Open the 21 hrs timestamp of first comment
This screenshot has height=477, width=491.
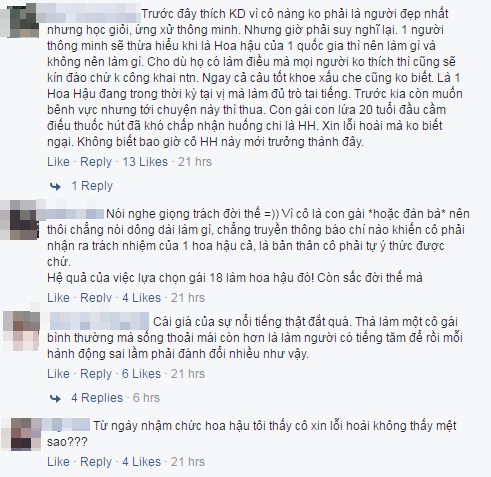tap(195, 162)
